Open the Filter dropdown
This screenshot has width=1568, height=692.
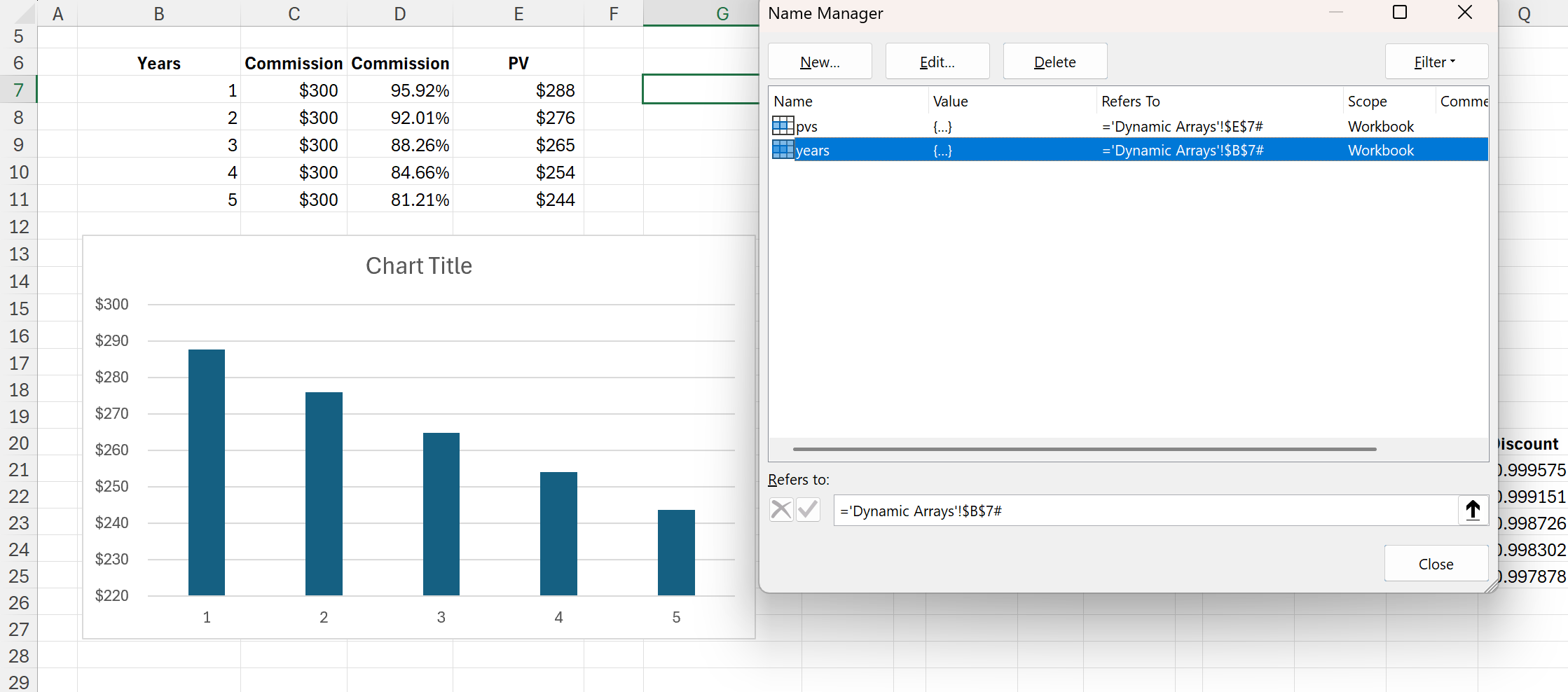pos(1436,62)
